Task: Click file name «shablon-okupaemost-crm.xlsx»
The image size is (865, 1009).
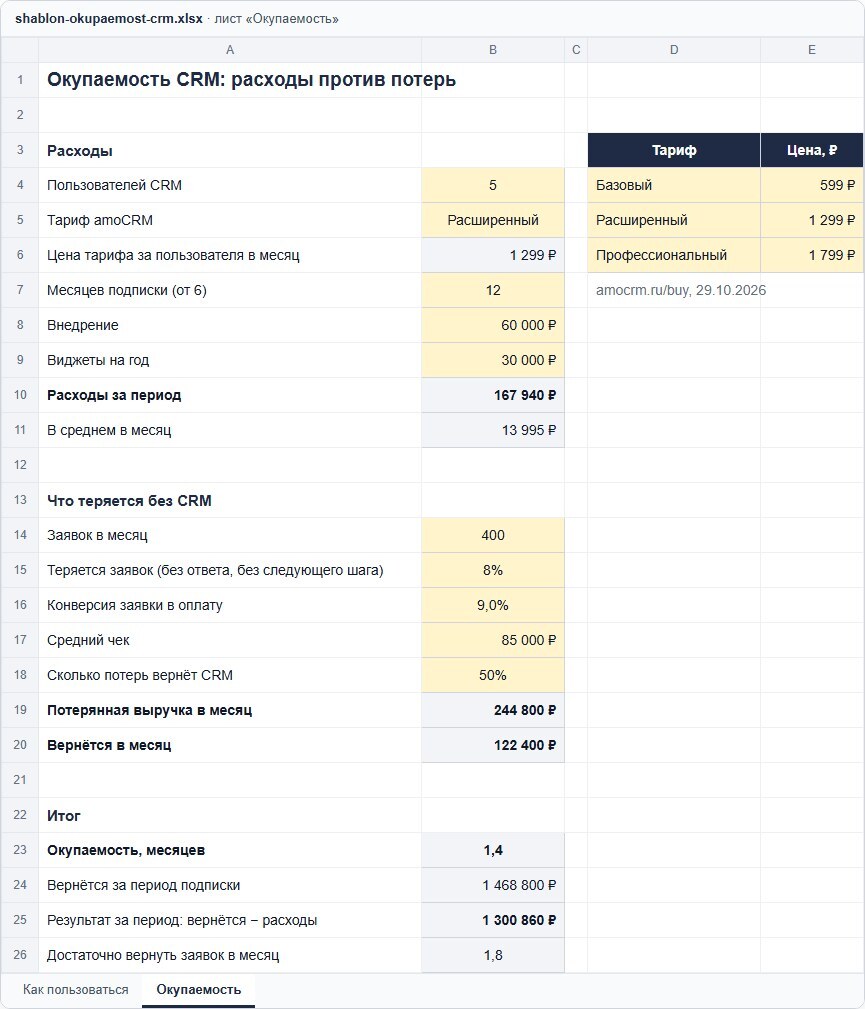Action: pyautogui.click(x=109, y=19)
